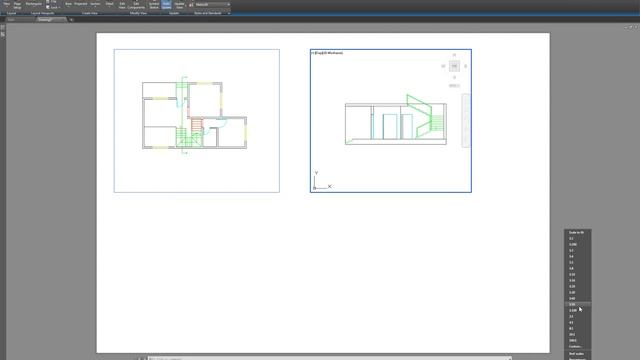This screenshot has height=360, width=640.
Task: Click the right viewport's view label text
Action: tap(327, 53)
